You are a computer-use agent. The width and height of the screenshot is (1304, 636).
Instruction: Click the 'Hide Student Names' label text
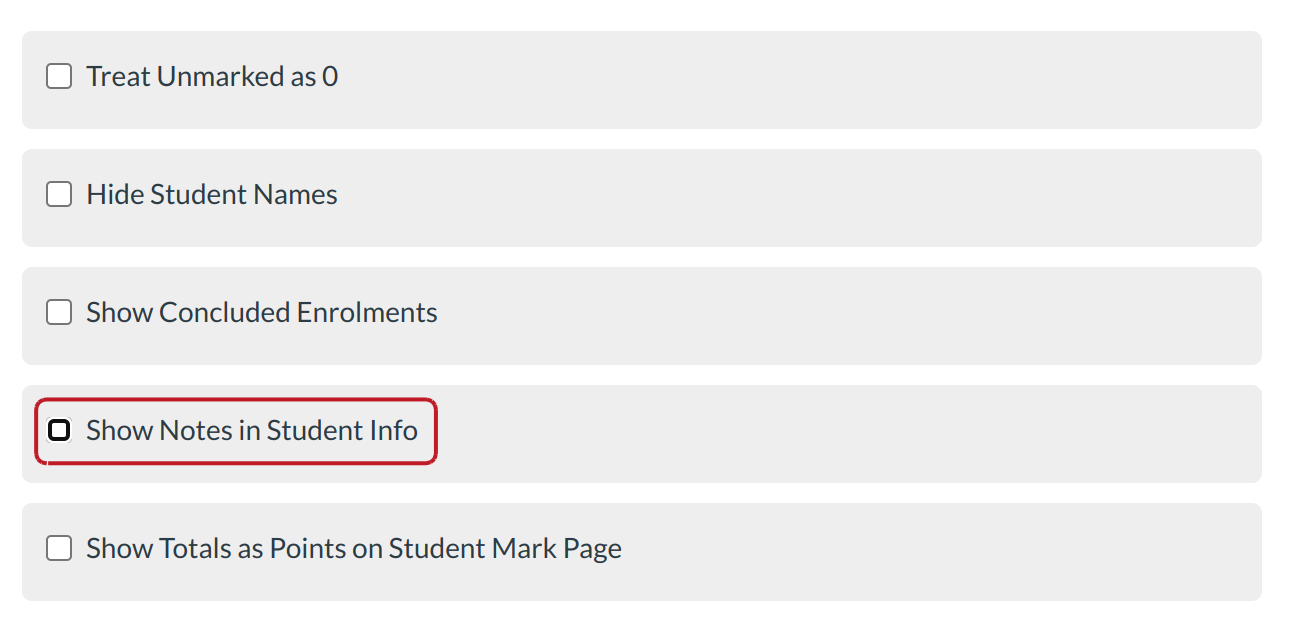coord(211,195)
